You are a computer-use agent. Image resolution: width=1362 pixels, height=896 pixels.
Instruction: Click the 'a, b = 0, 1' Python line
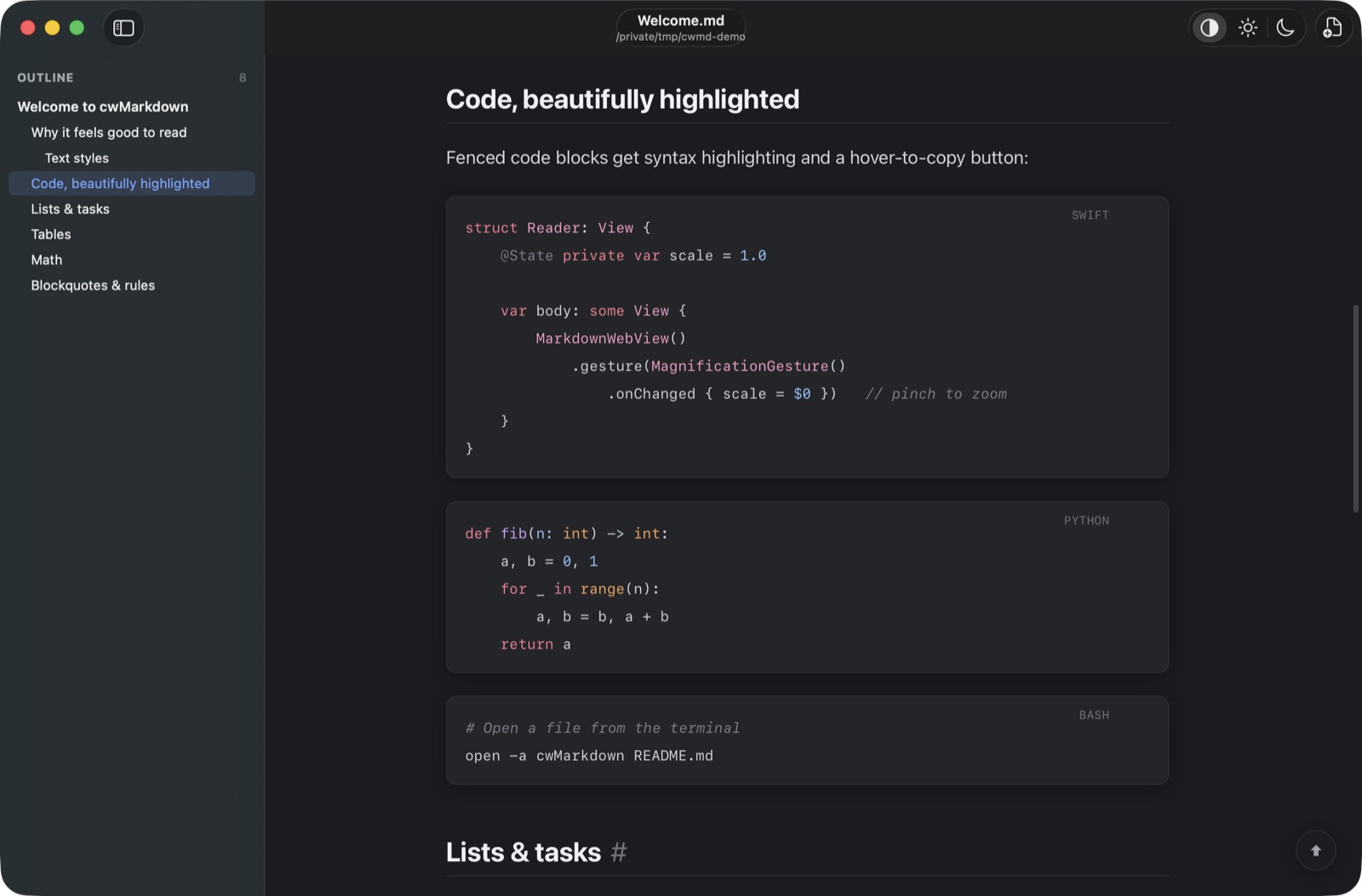pyautogui.click(x=549, y=562)
